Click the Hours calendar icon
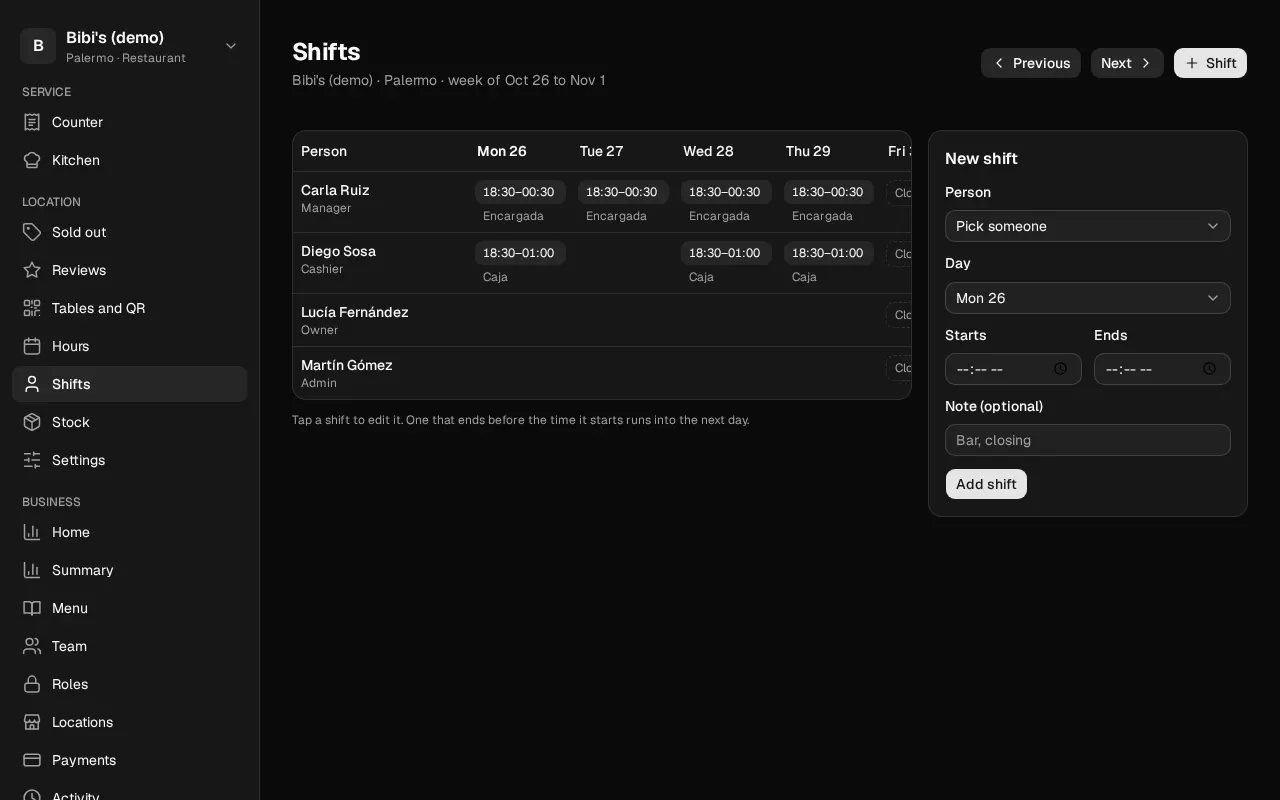Image resolution: width=1280 pixels, height=800 pixels. pyautogui.click(x=32, y=346)
